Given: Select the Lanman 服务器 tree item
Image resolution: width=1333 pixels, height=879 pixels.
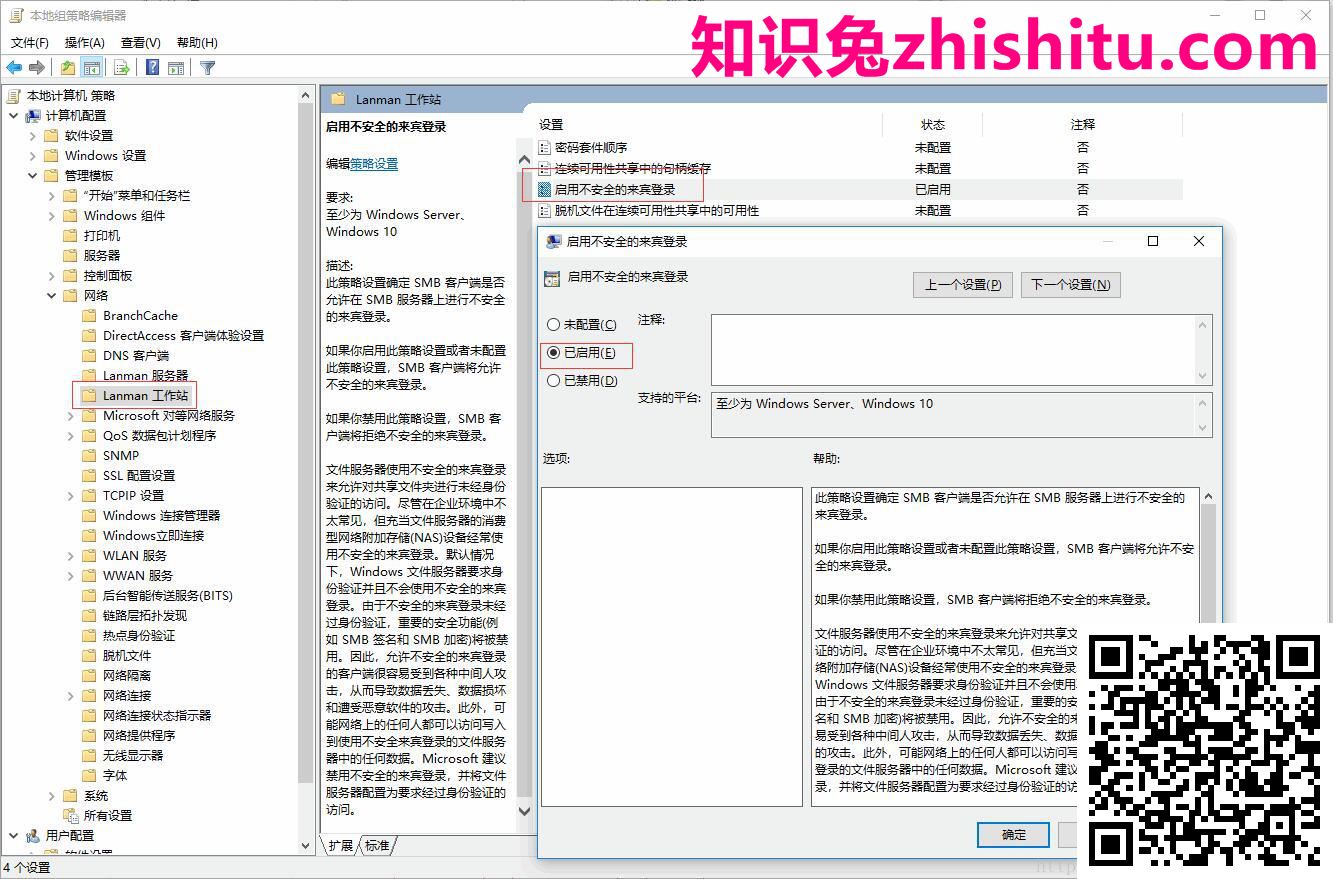Looking at the screenshot, I should tap(145, 375).
